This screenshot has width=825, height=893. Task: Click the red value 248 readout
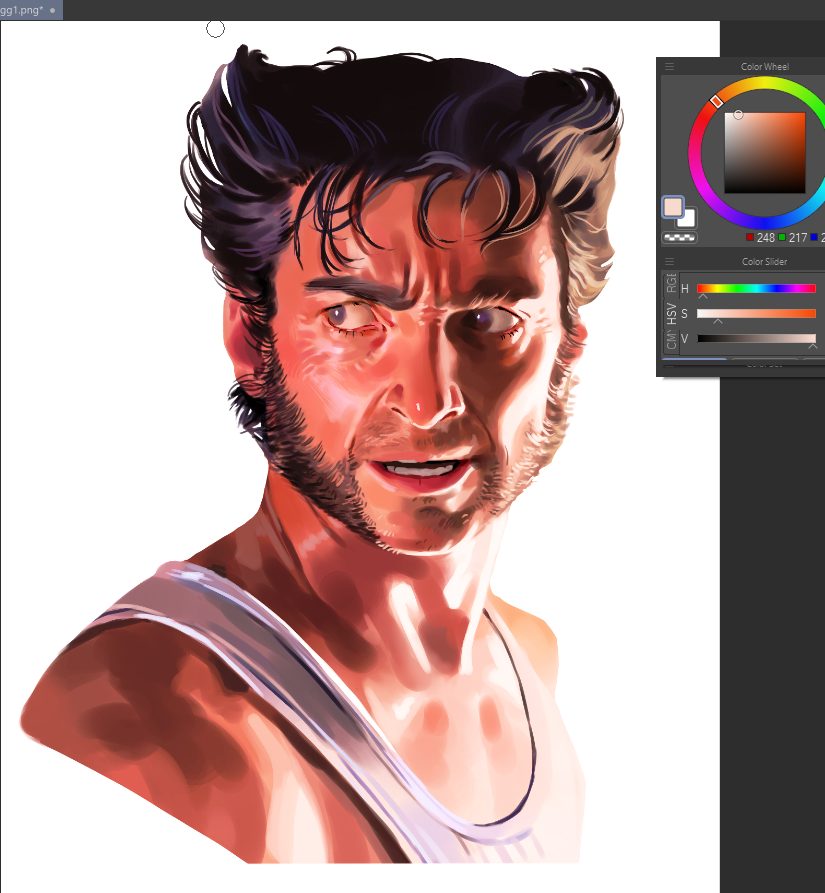765,237
